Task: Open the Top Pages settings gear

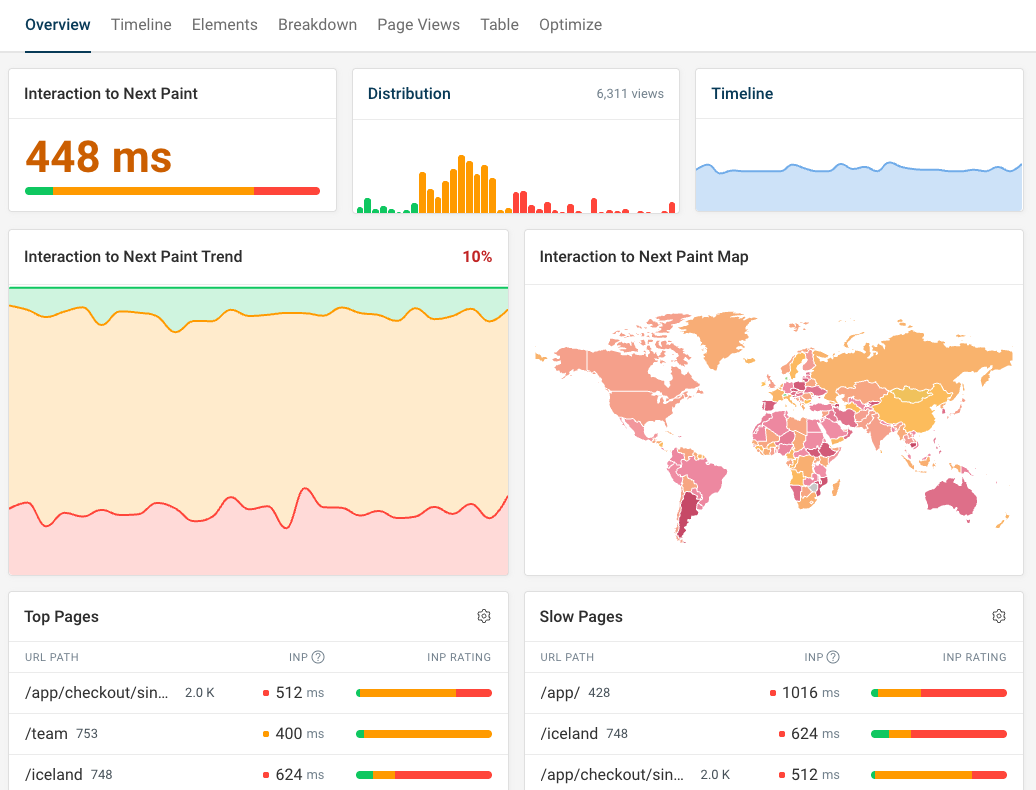Action: pyautogui.click(x=484, y=617)
